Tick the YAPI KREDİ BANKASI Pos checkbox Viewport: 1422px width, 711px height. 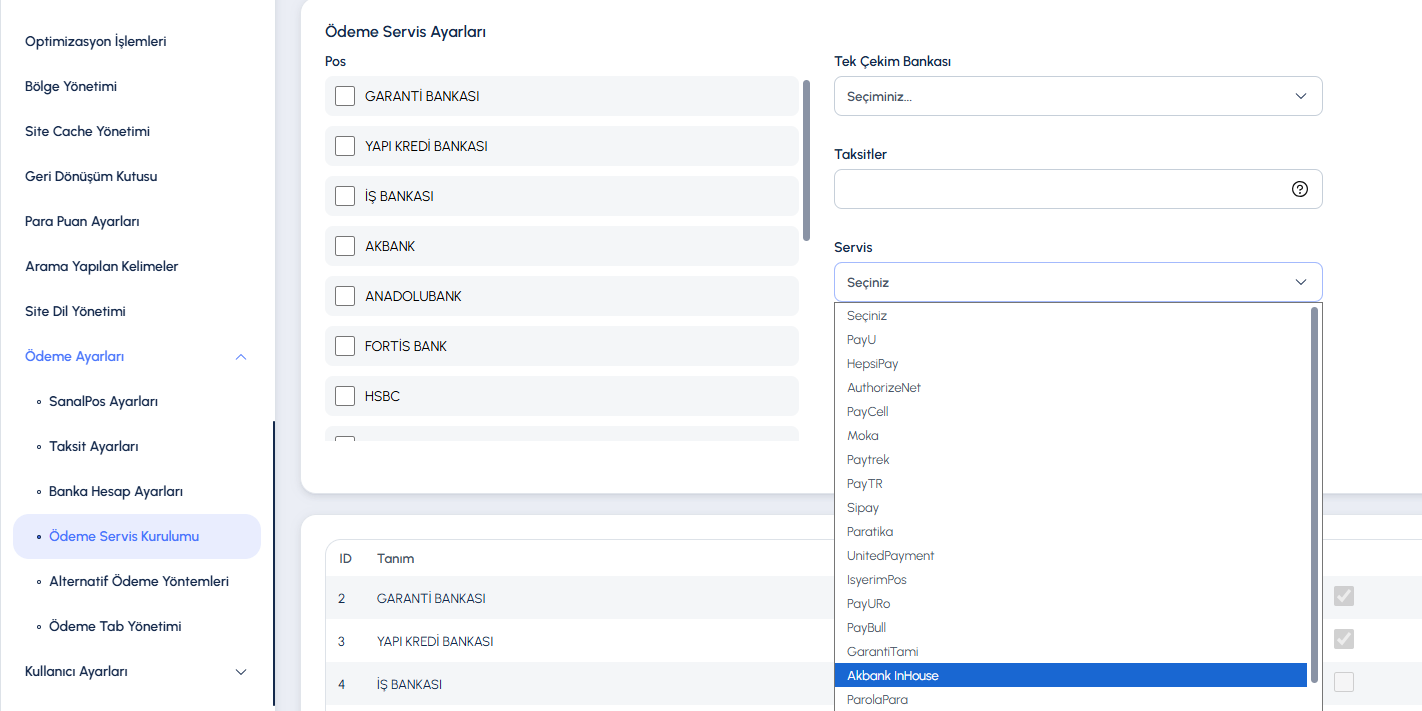[345, 146]
